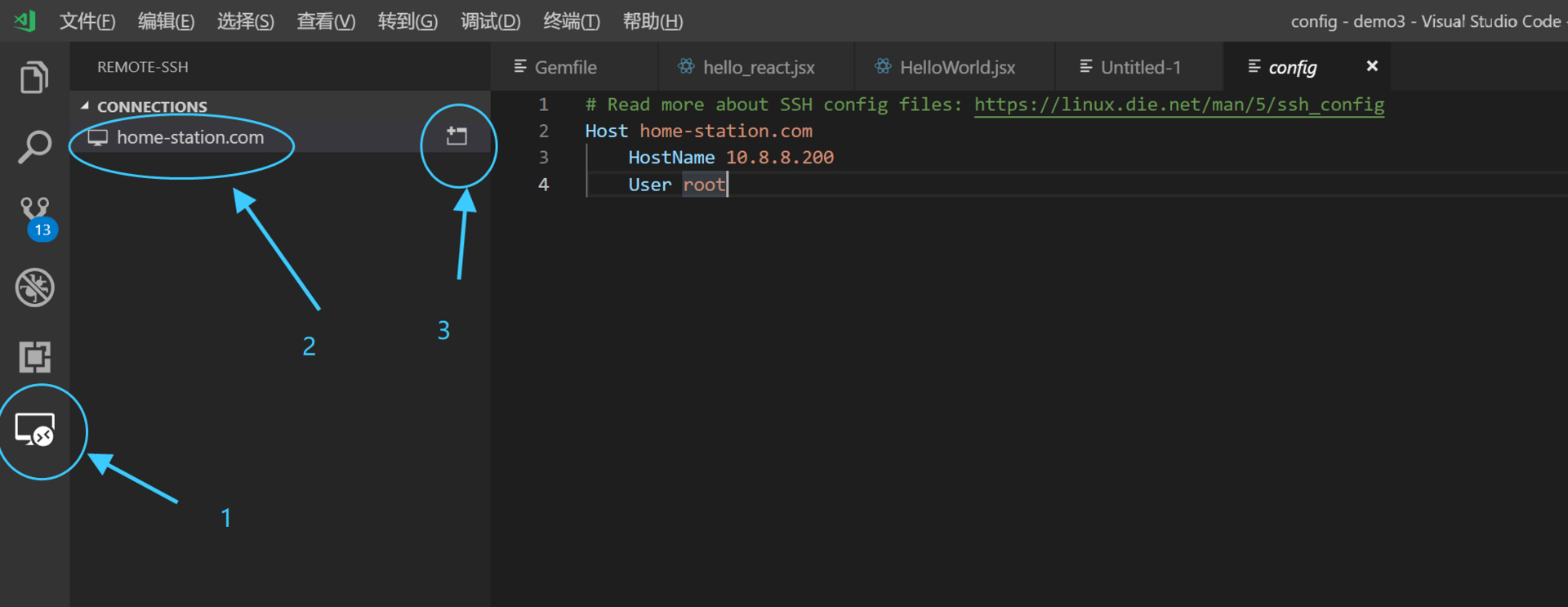
Task: Click the User keyword on line 4
Action: 649,185
